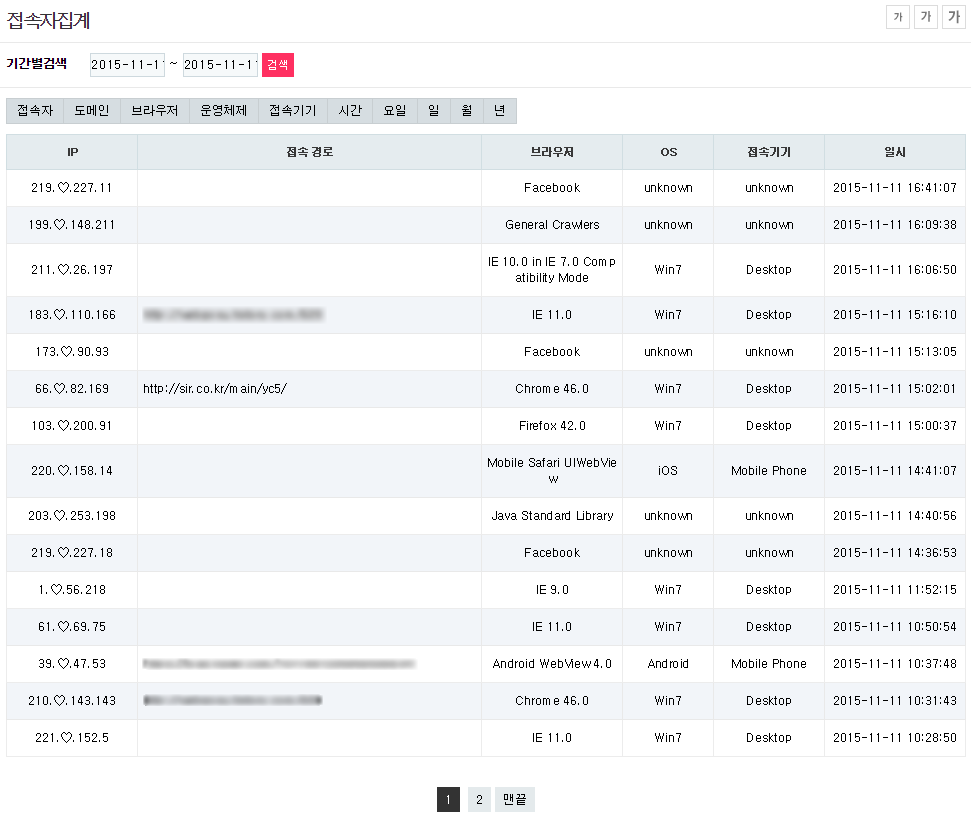Click the IE 10.0 Compatibility Mode cell
Viewport: 971px width, 820px height.
(552, 270)
